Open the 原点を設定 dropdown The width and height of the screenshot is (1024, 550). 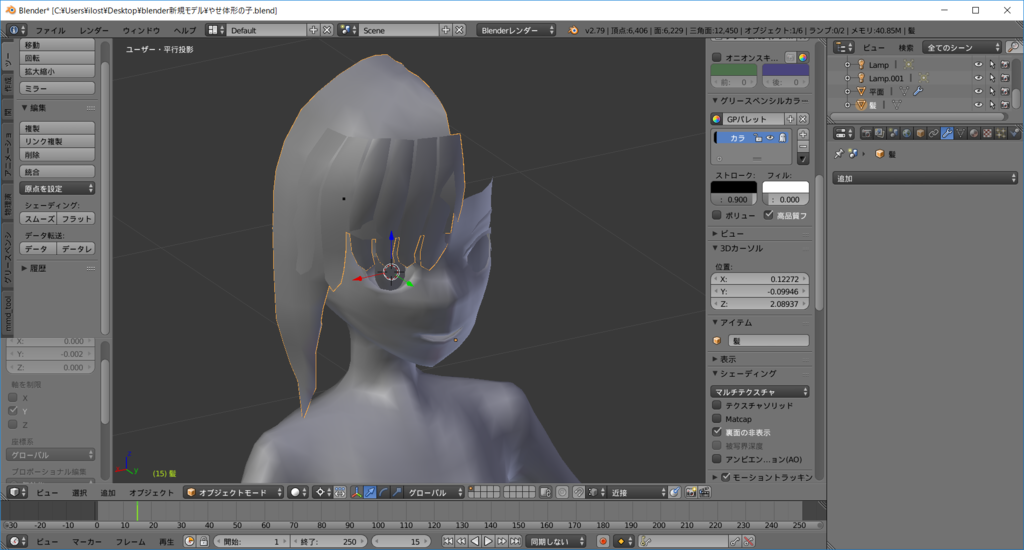coord(57,188)
